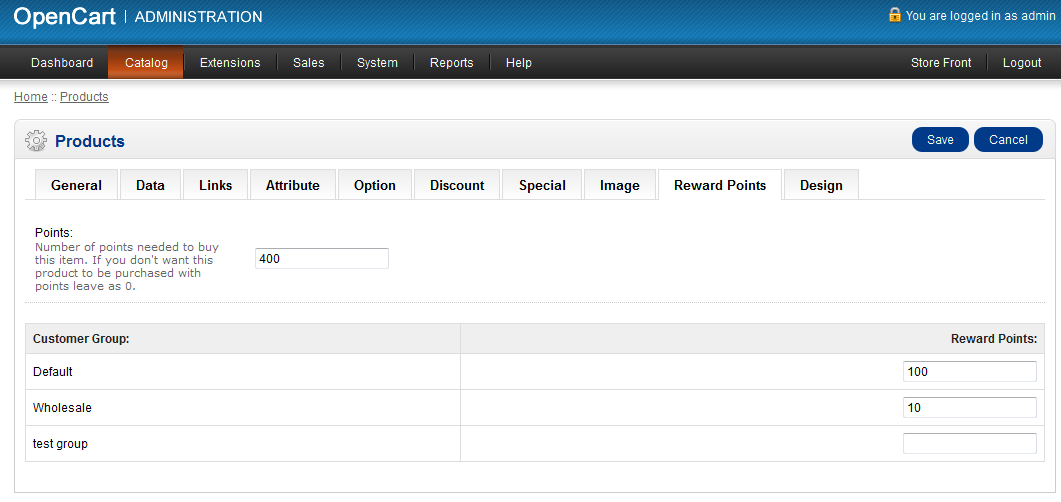The image size is (1061, 502).
Task: Open the Sales menu
Action: coord(308,63)
